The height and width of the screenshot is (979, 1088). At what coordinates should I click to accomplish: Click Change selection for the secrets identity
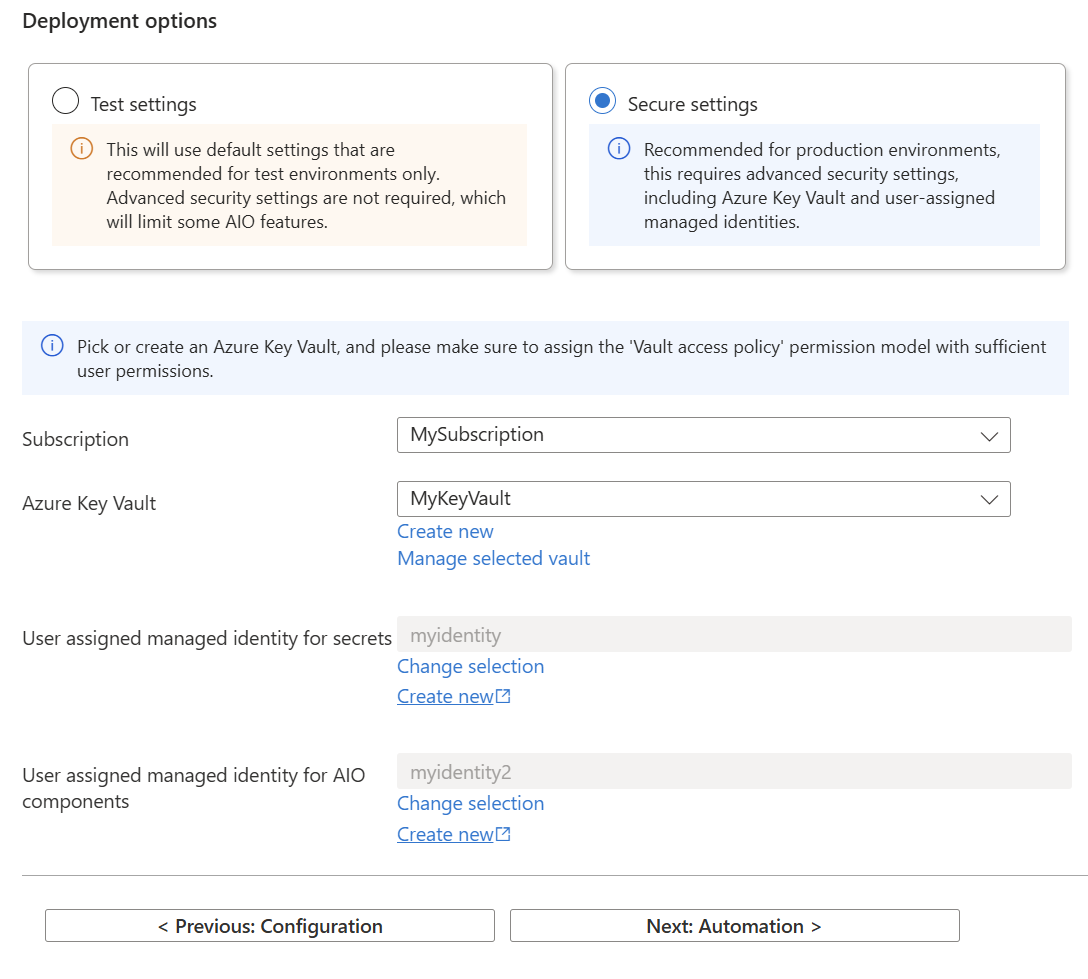pyautogui.click(x=470, y=666)
